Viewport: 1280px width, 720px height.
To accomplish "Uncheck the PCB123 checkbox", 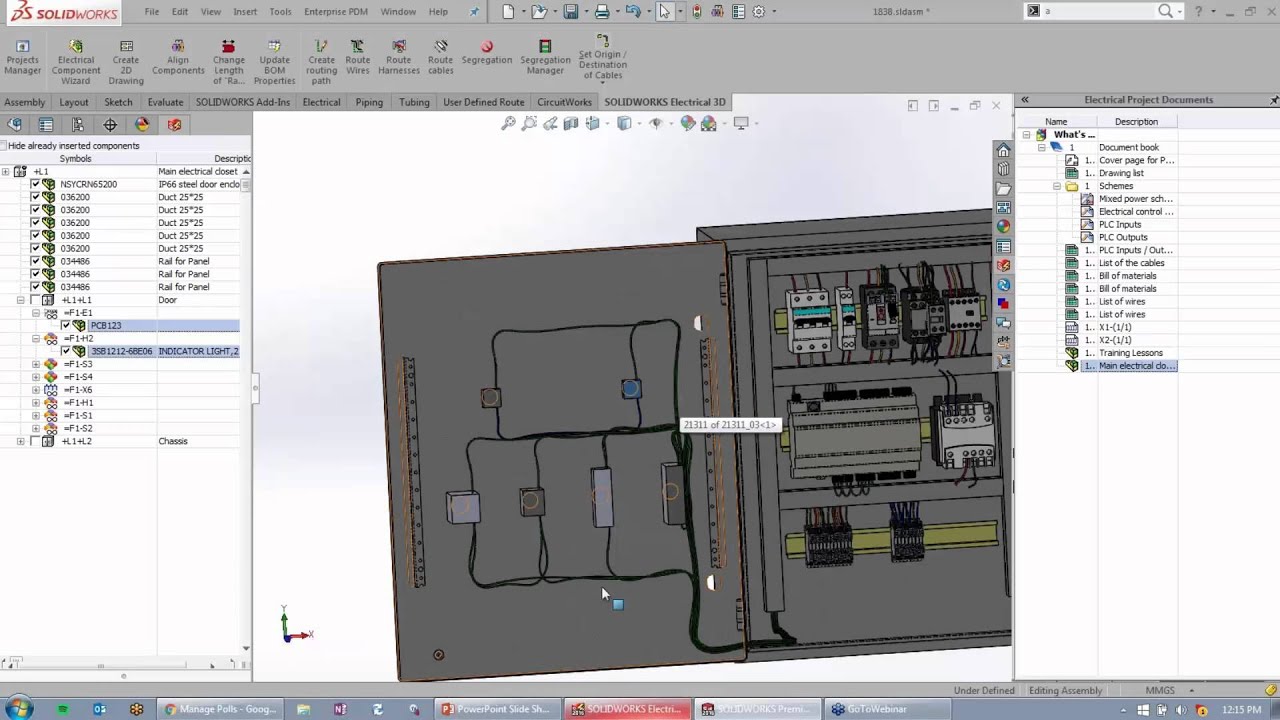I will click(66, 325).
